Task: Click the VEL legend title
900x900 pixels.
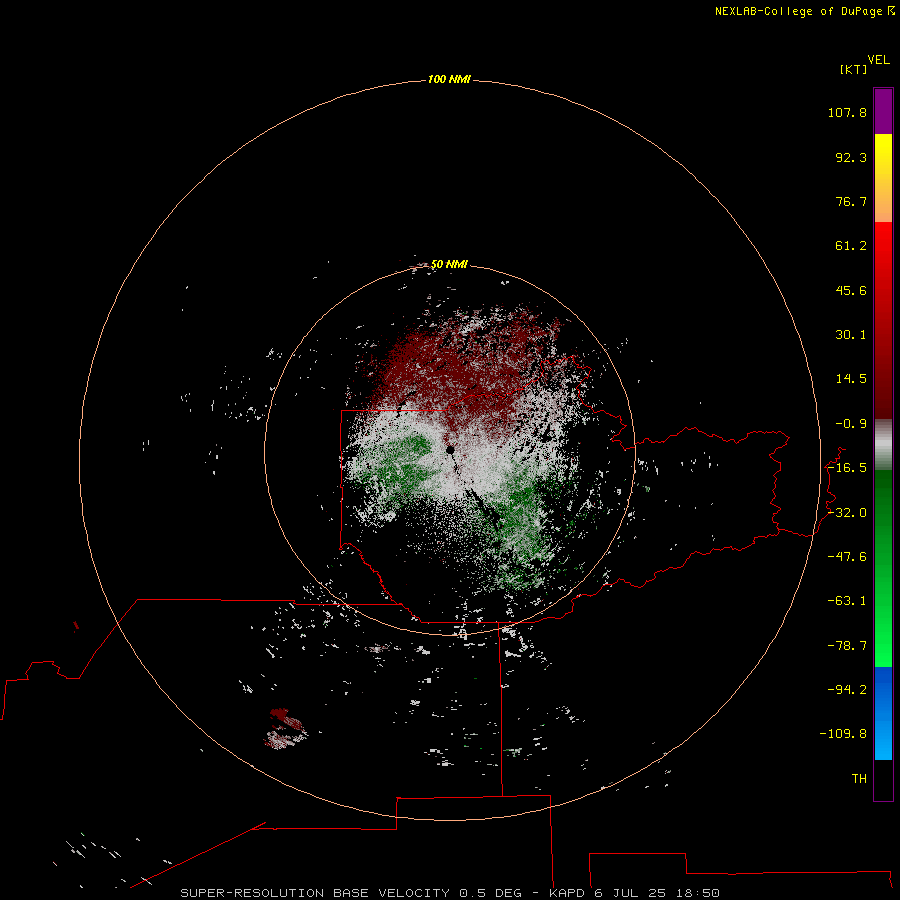Action: point(878,60)
